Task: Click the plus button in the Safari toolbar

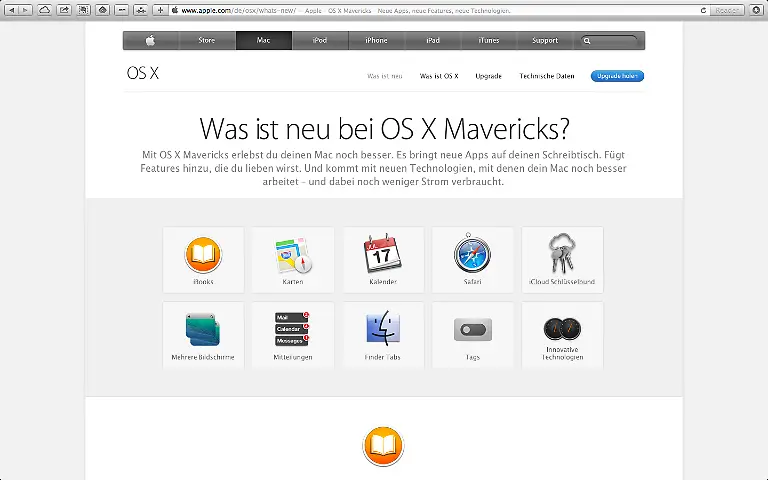Action: [x=160, y=10]
